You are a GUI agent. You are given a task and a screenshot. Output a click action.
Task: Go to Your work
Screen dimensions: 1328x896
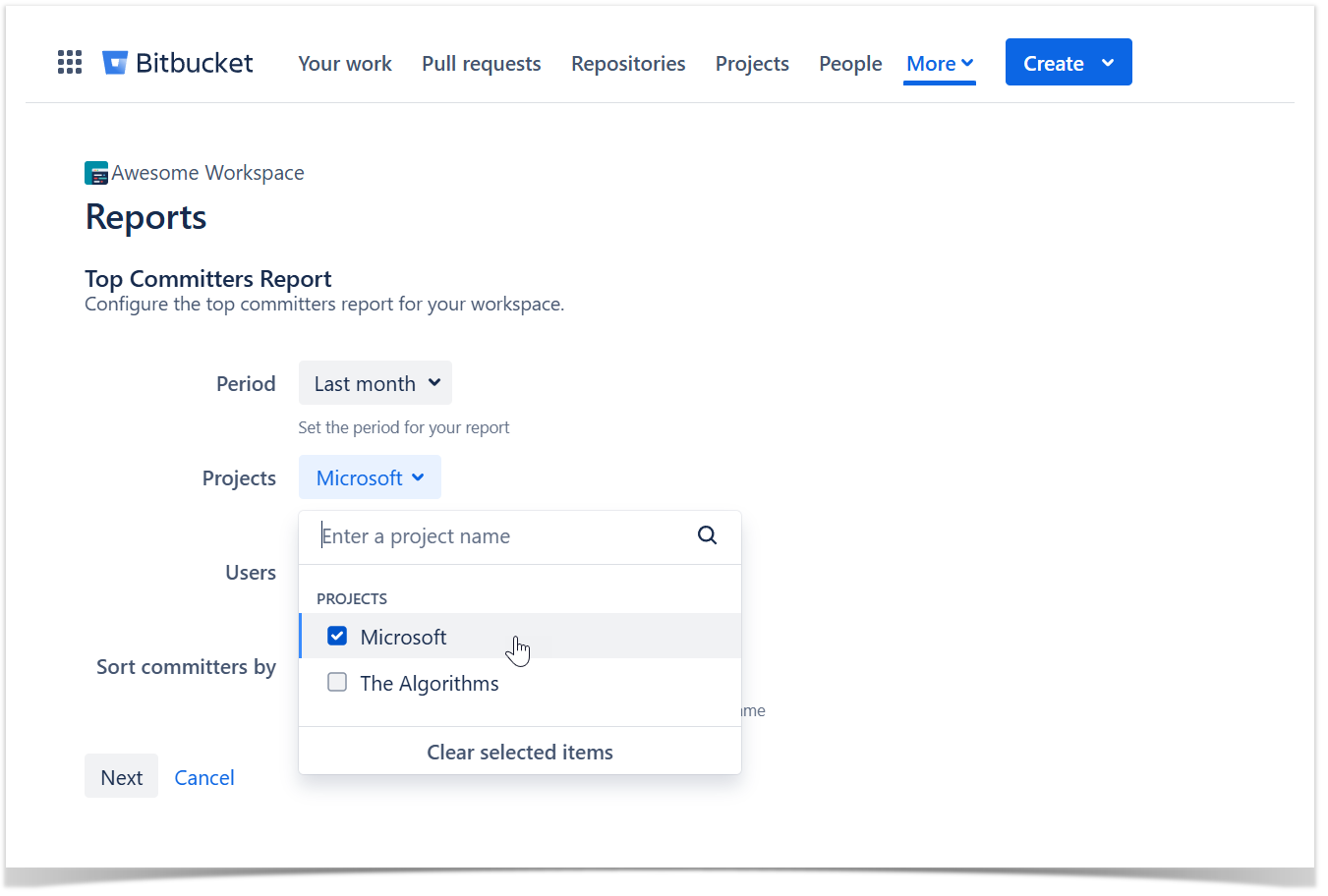[344, 64]
